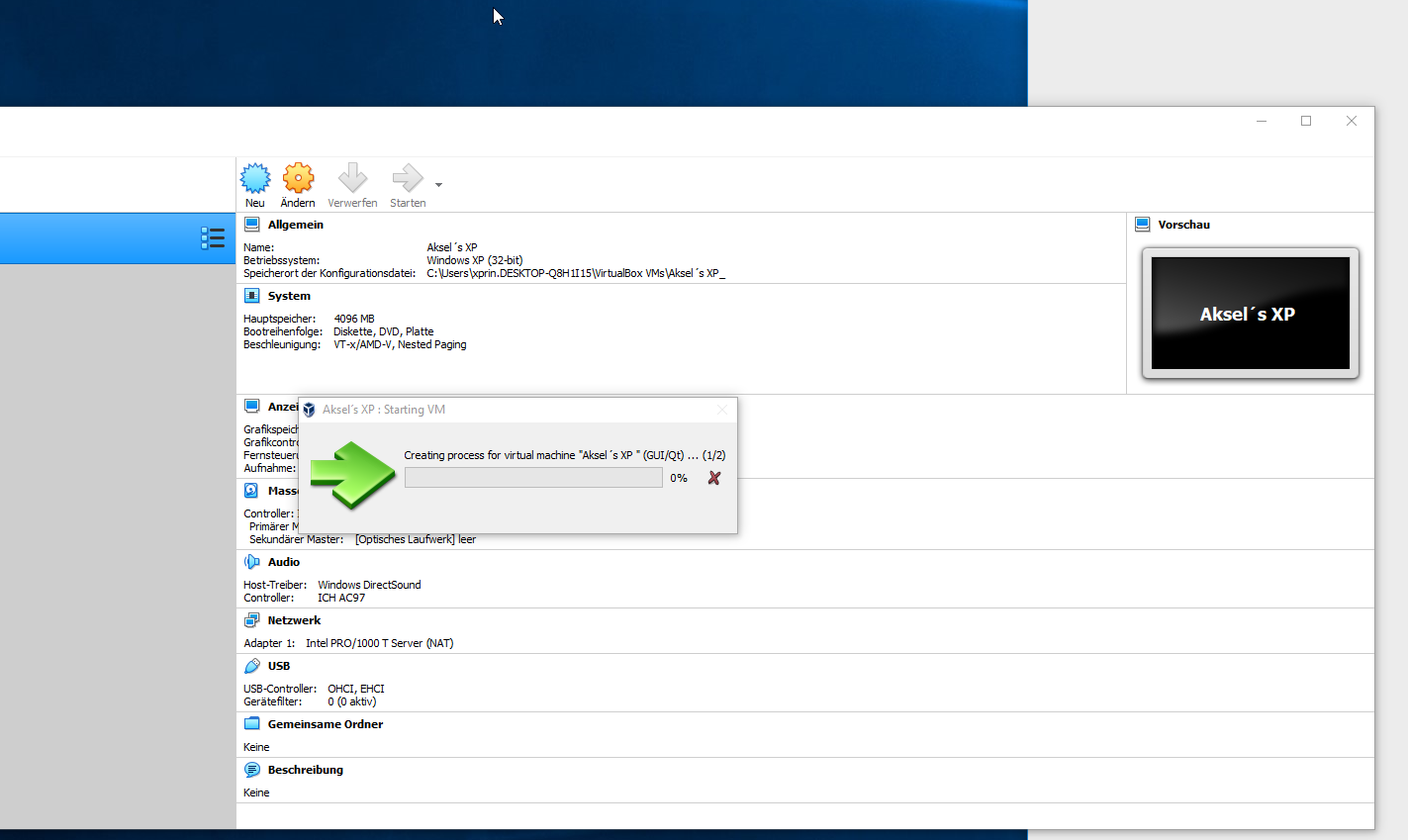Image resolution: width=1408 pixels, height=840 pixels.
Task: Close the VirtualBox Manager window
Action: (x=1352, y=121)
